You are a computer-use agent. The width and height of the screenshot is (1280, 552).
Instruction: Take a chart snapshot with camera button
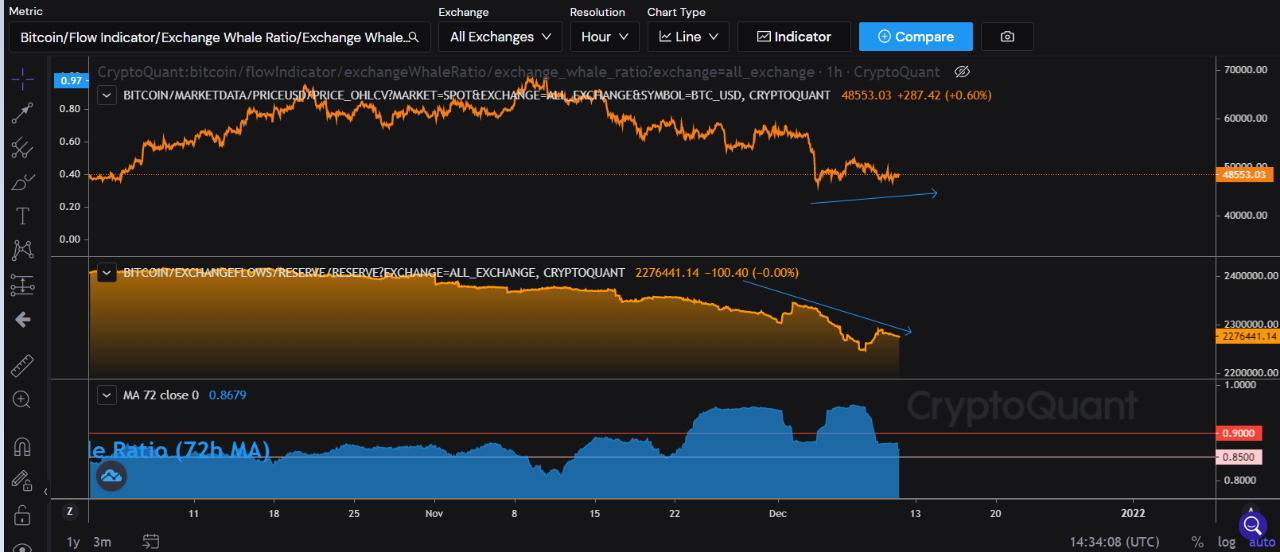1007,37
